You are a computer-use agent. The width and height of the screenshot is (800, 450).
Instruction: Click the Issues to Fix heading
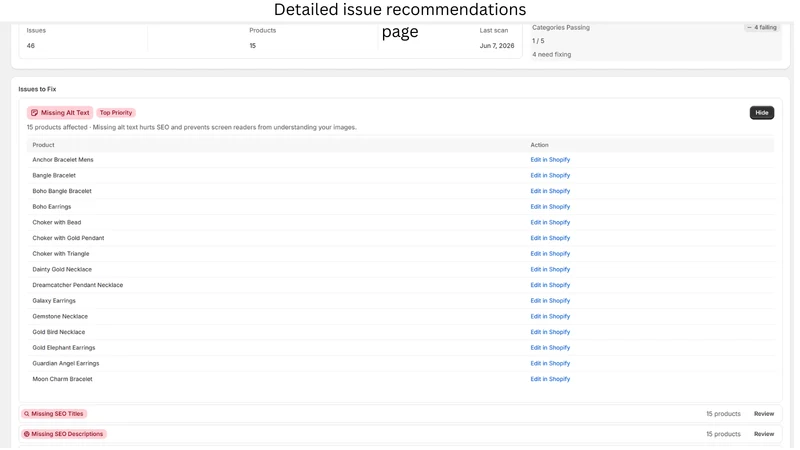(37, 89)
